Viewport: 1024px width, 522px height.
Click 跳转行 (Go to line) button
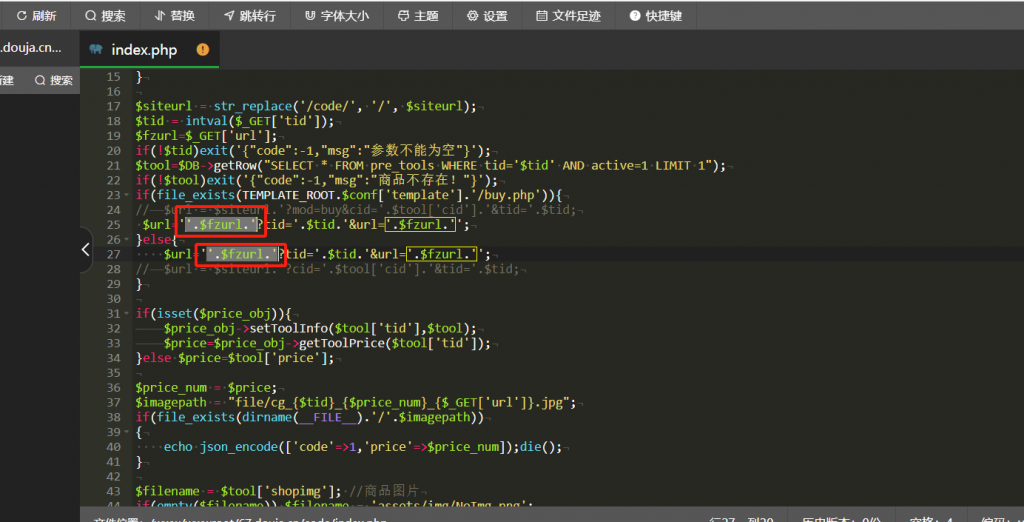[251, 16]
